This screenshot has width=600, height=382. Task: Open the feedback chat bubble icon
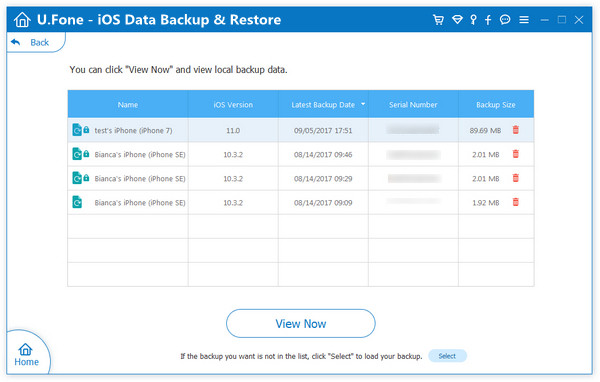pyautogui.click(x=505, y=20)
